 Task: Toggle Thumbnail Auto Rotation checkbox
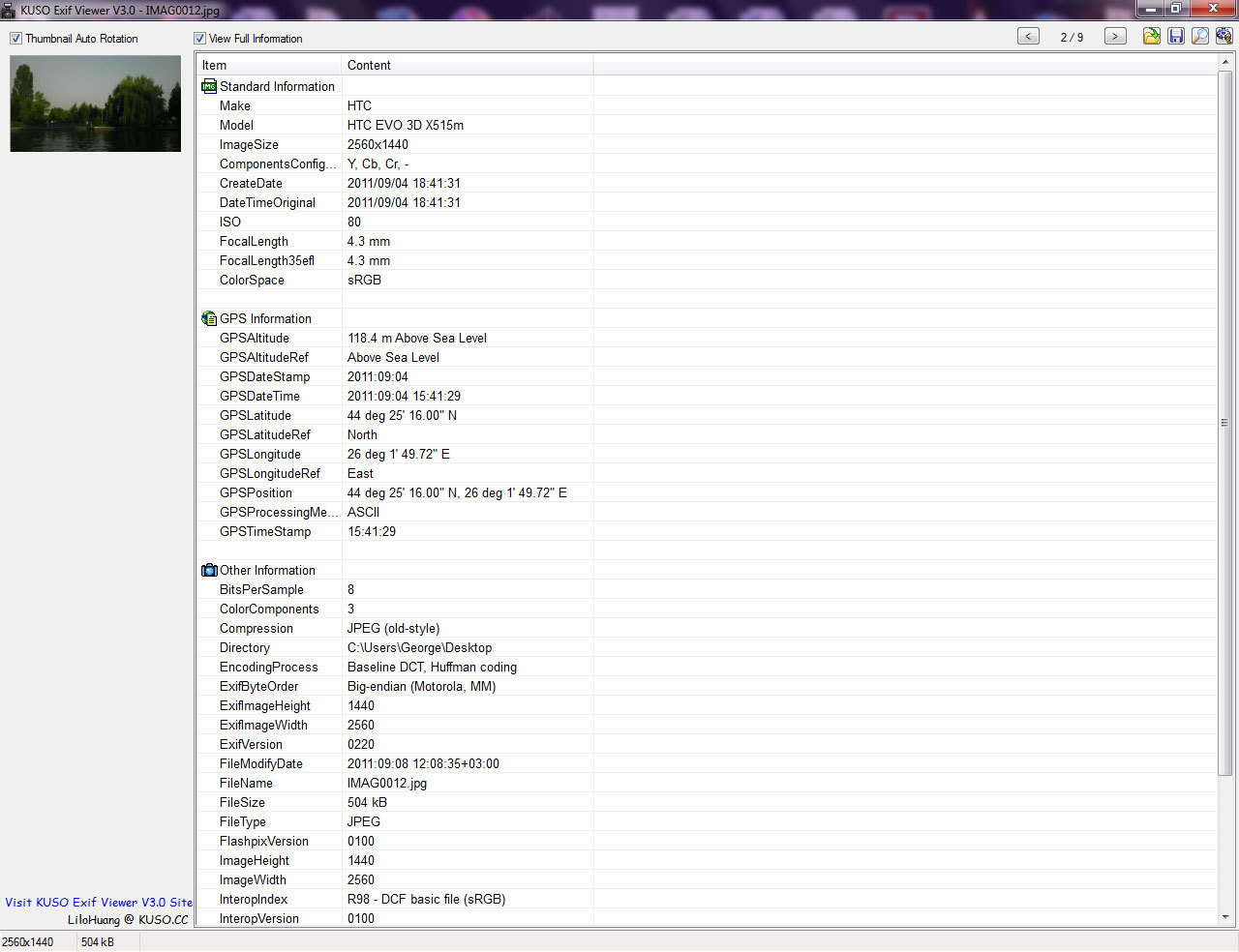(x=15, y=39)
